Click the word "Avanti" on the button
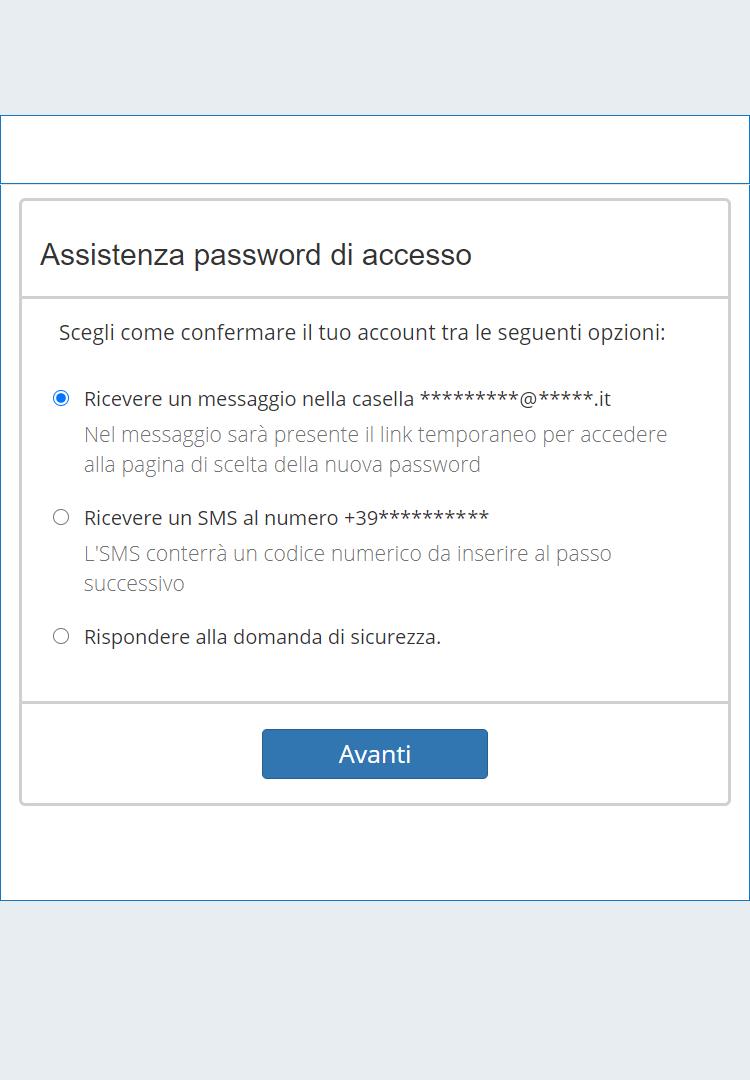This screenshot has height=1080, width=750. tap(375, 753)
